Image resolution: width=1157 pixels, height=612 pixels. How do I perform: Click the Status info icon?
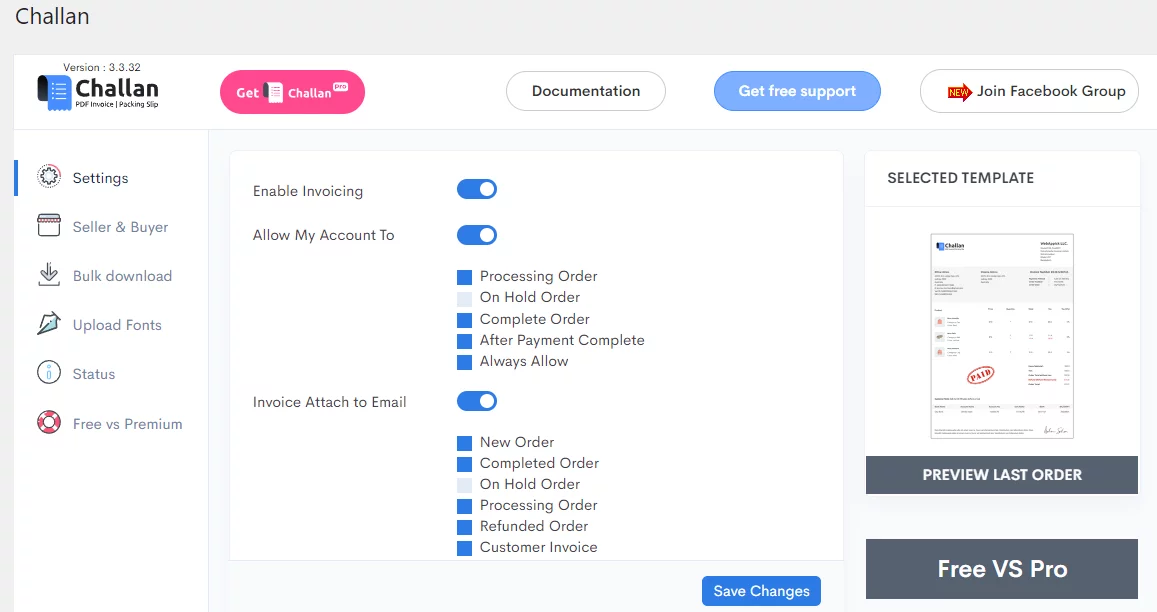(x=49, y=372)
